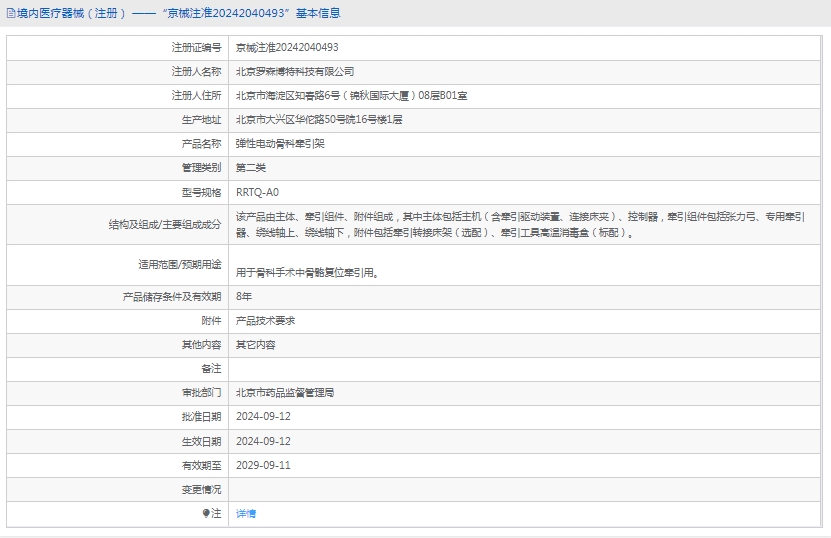Click the registrant address in 海淀区知春路6号
The width and height of the screenshot is (831, 538).
coord(351,95)
